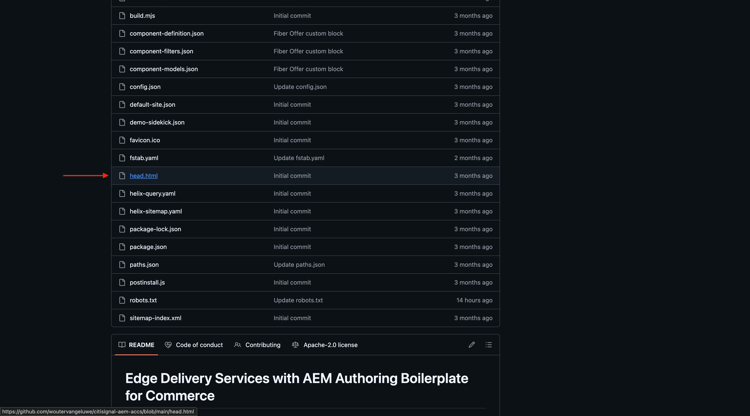The width and height of the screenshot is (750, 416).
Task: Open the "Fiber Offer custom block" commit for component-definition.json
Action: (308, 34)
